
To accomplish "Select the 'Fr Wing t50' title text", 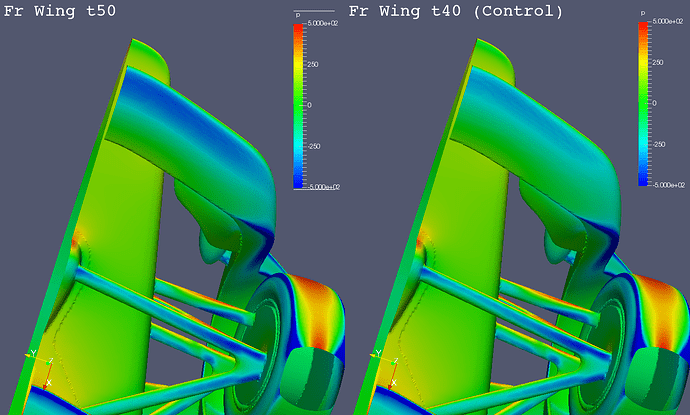I will tap(60, 11).
